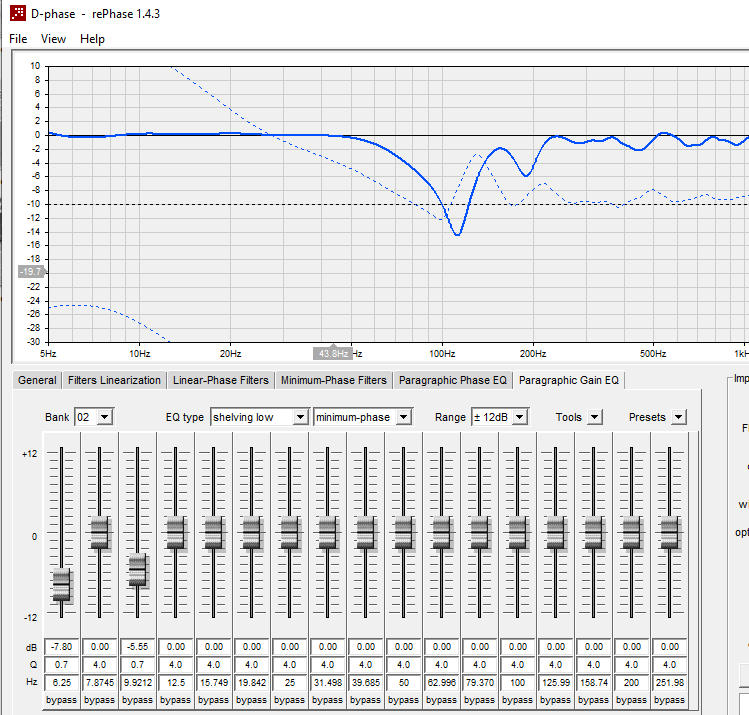The width and height of the screenshot is (749, 715).
Task: Open the Presets dropdown arrow
Action: pos(678,417)
